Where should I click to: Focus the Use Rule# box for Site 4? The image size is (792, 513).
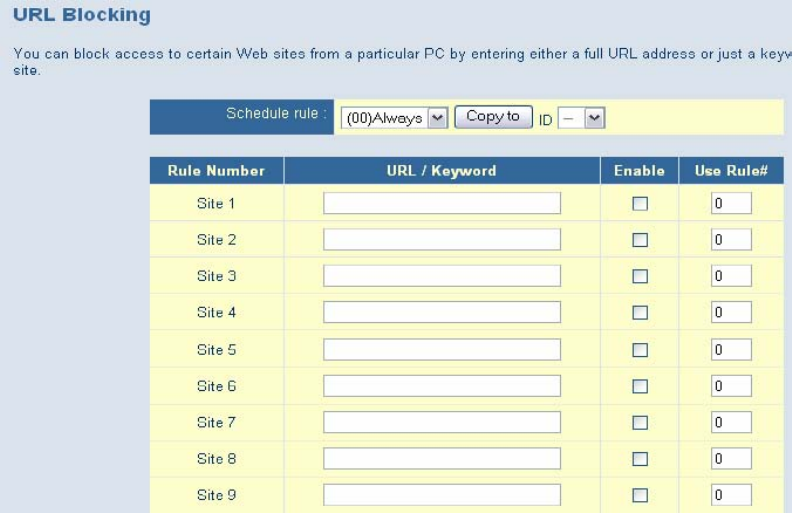click(730, 313)
